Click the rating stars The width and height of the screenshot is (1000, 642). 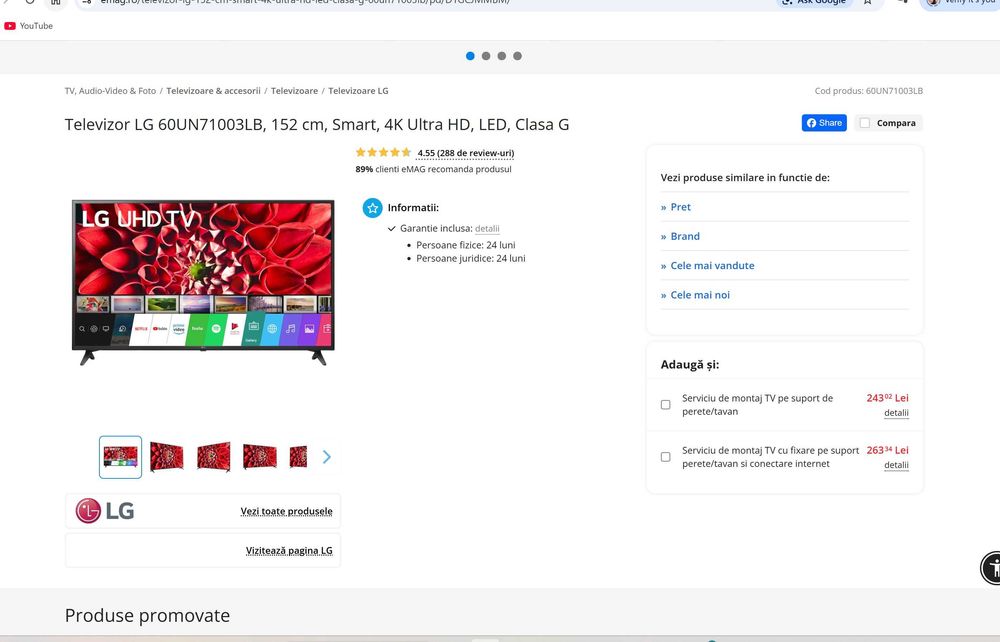pos(383,152)
